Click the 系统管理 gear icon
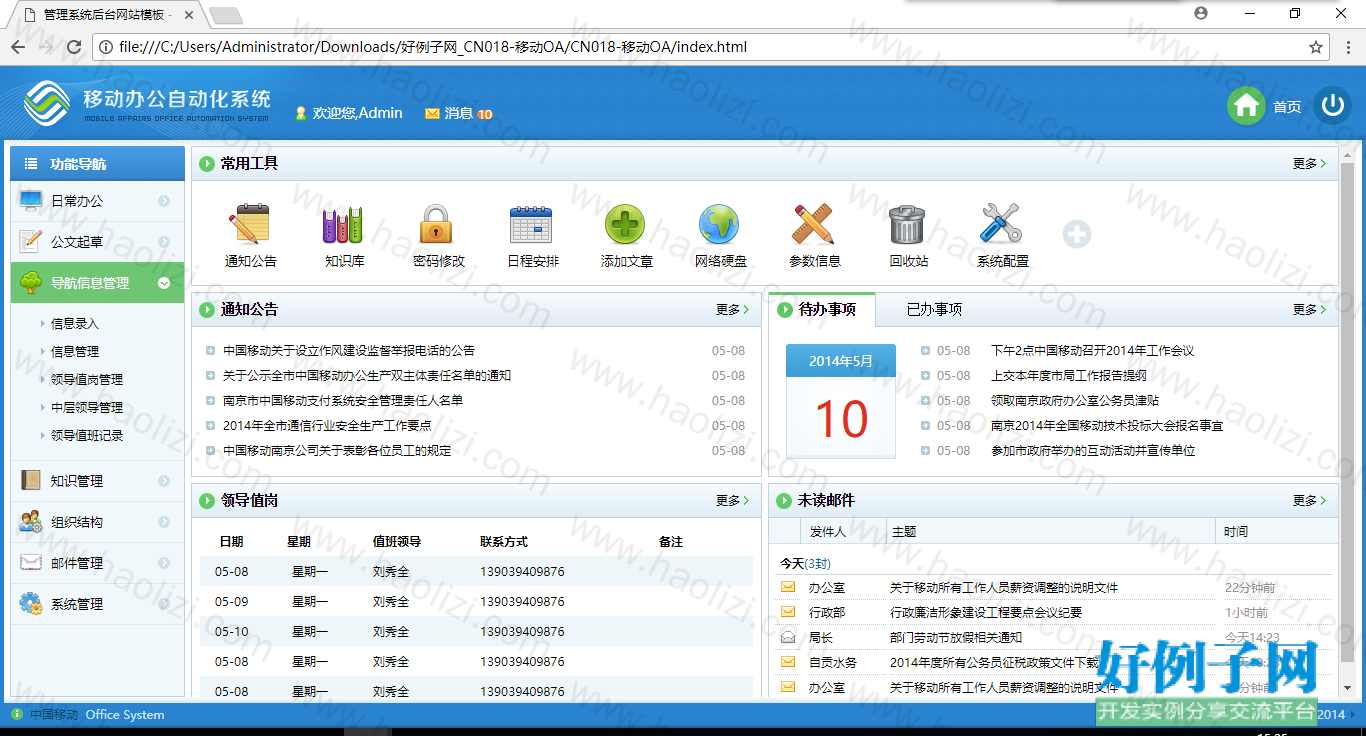Image resolution: width=1366 pixels, height=736 pixels. point(31,603)
